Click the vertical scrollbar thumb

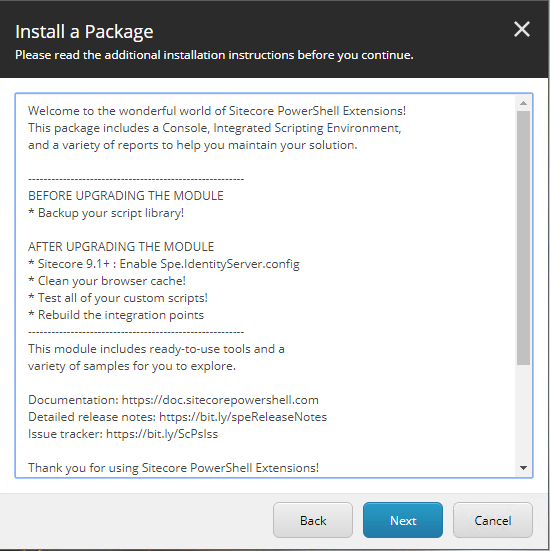(523, 238)
